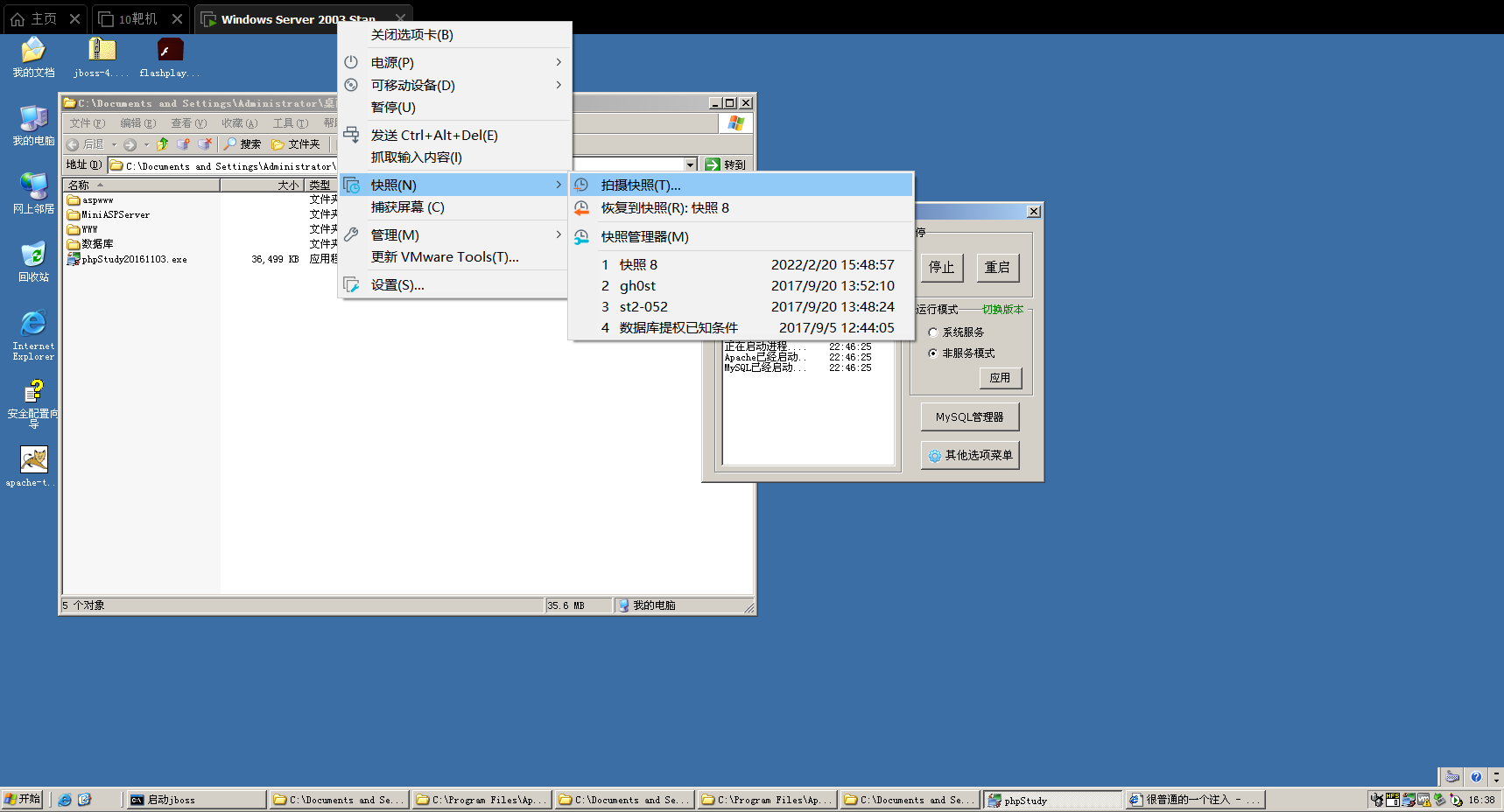The image size is (1504, 812).
Task: Open the 文件(F) menu in Explorer
Action: pyautogui.click(x=87, y=123)
